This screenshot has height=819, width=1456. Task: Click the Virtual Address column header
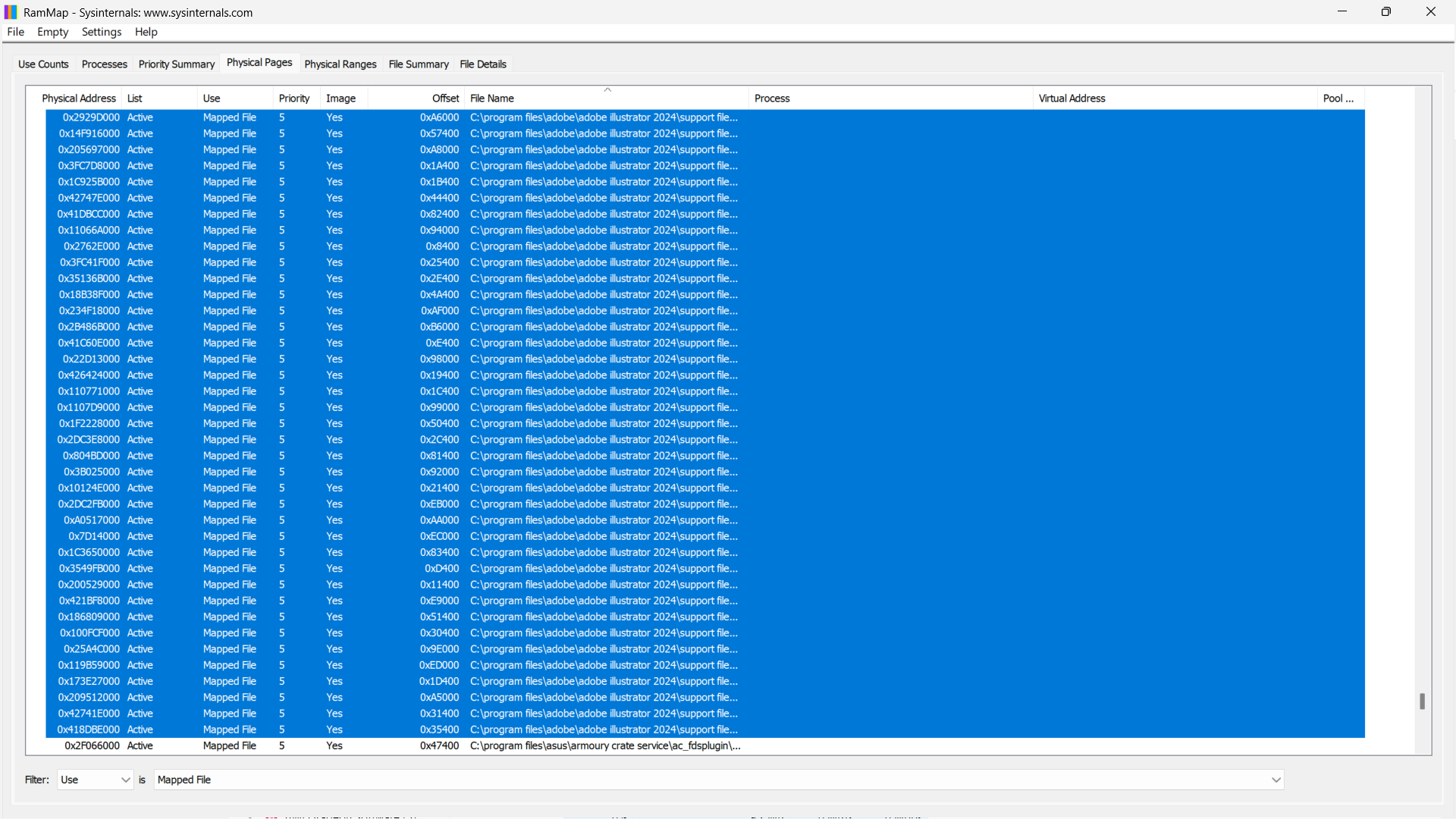click(x=1072, y=98)
